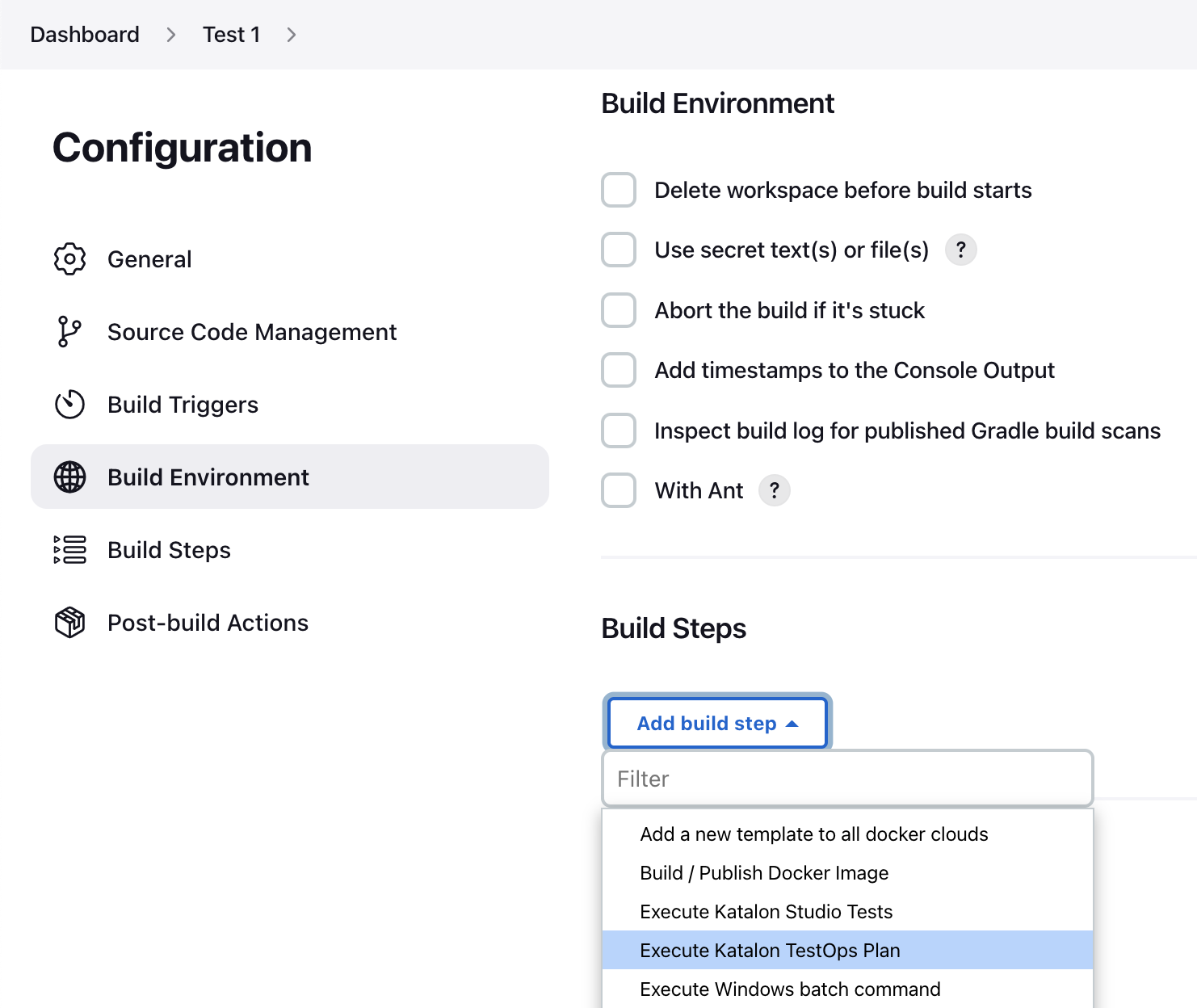Open the With Ant help icon
The height and width of the screenshot is (1008, 1197).
774,490
